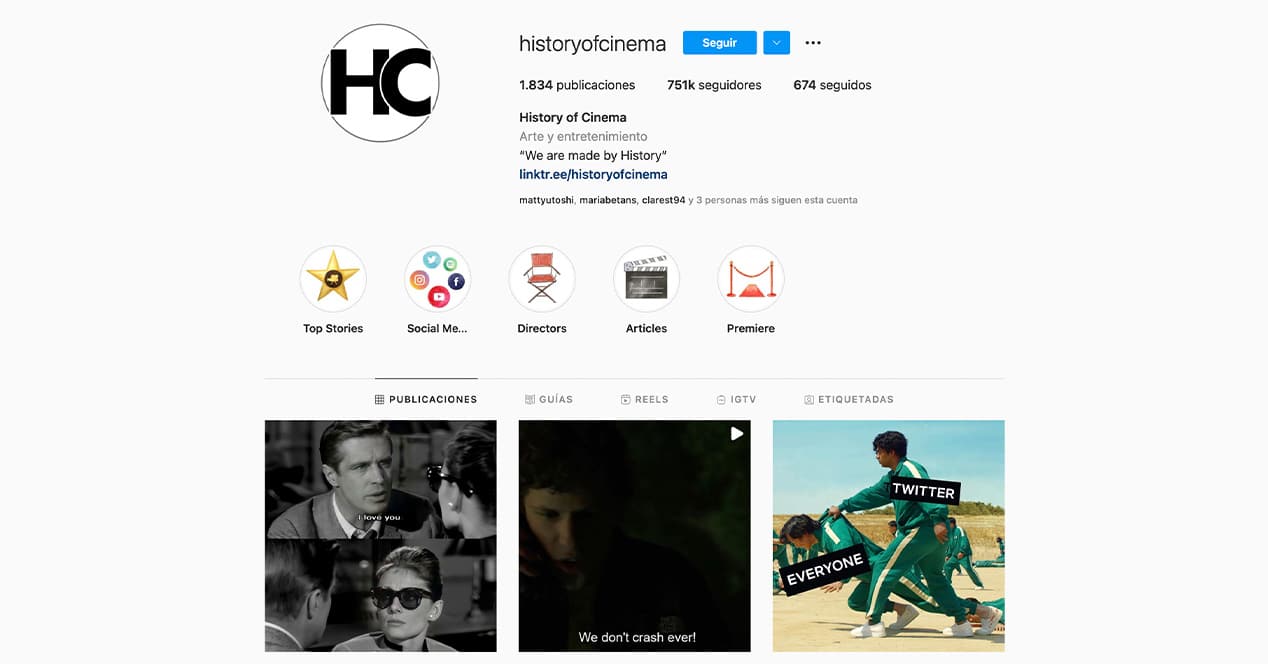This screenshot has height=664, width=1268.
Task: Show the Etiquetadas tab
Action: 849,399
